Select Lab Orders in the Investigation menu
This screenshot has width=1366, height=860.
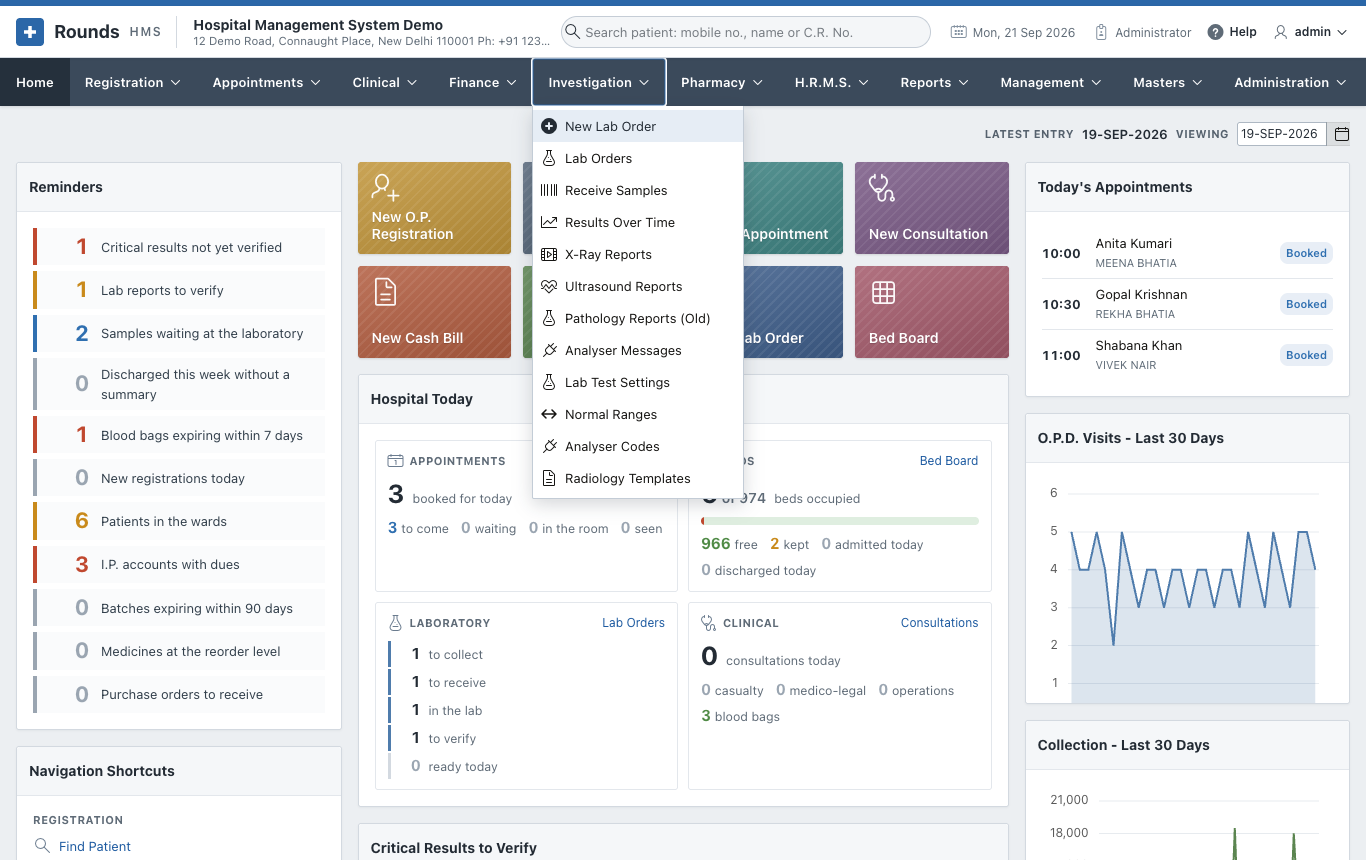coord(638,158)
